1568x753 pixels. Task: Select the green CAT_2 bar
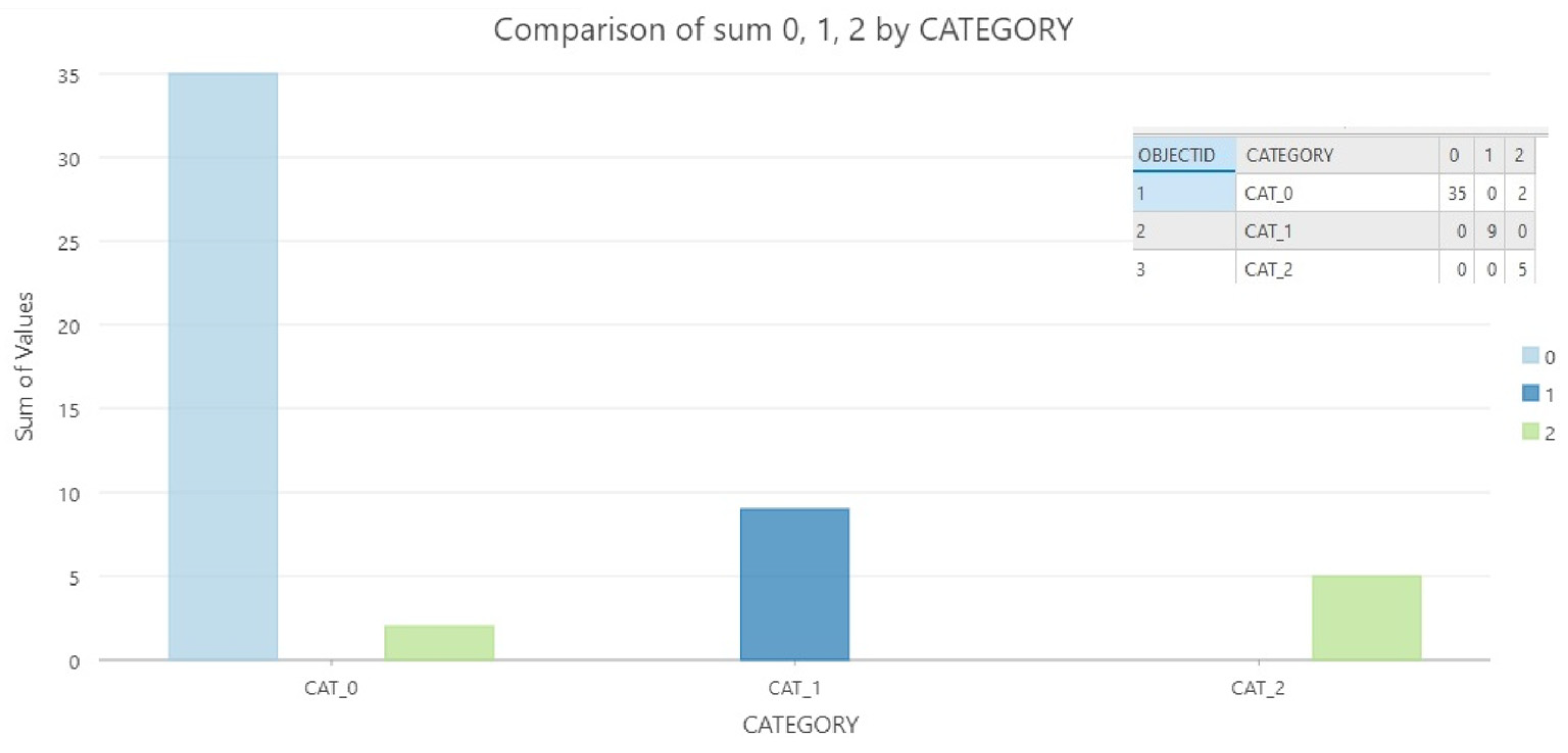1366,617
